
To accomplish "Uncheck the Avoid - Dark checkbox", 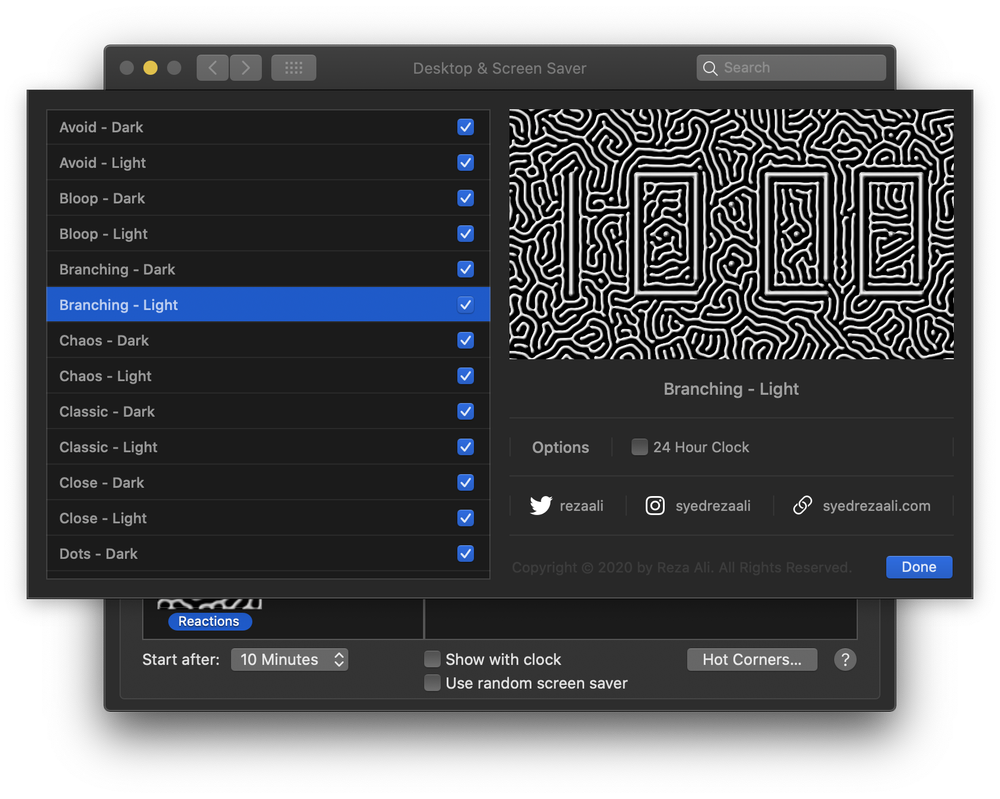I will (465, 127).
